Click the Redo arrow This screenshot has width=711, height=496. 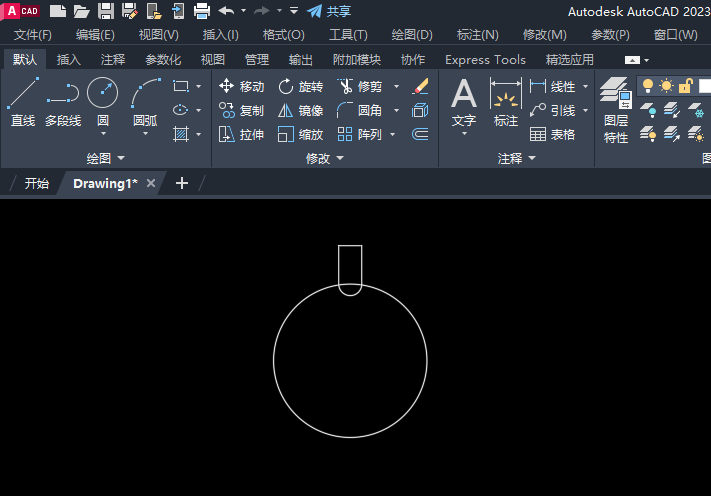[262, 10]
